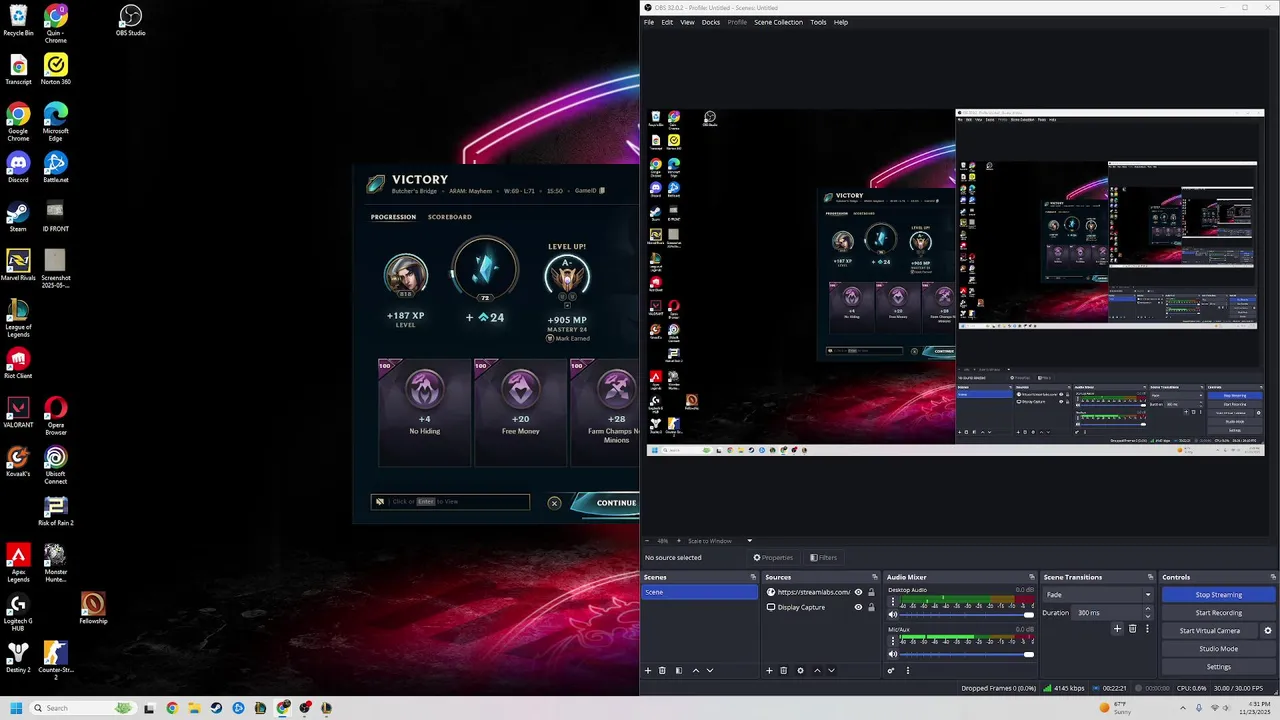Open virtual camera settings gear
The image size is (1280, 720).
1268,631
